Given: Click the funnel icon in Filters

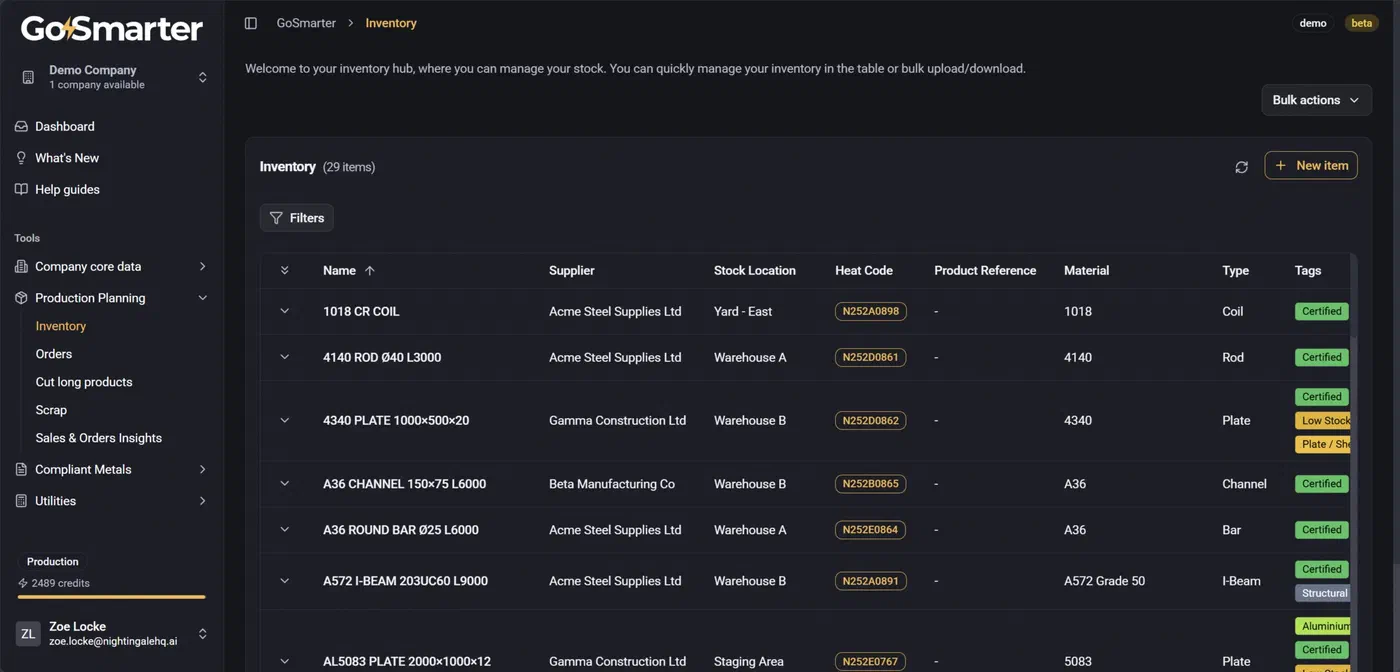Looking at the screenshot, I should pos(276,218).
